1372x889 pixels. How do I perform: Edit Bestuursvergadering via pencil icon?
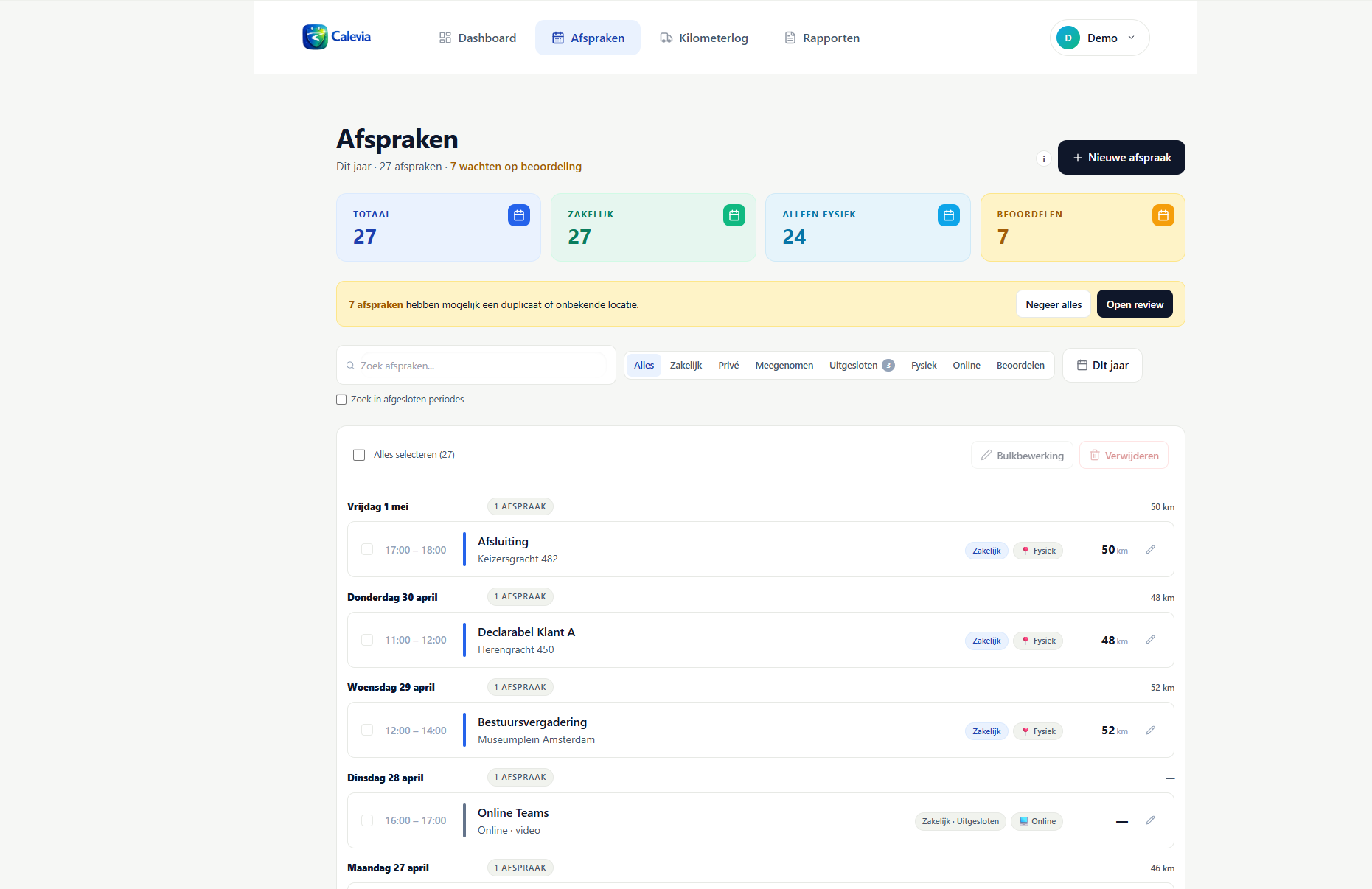point(1150,731)
